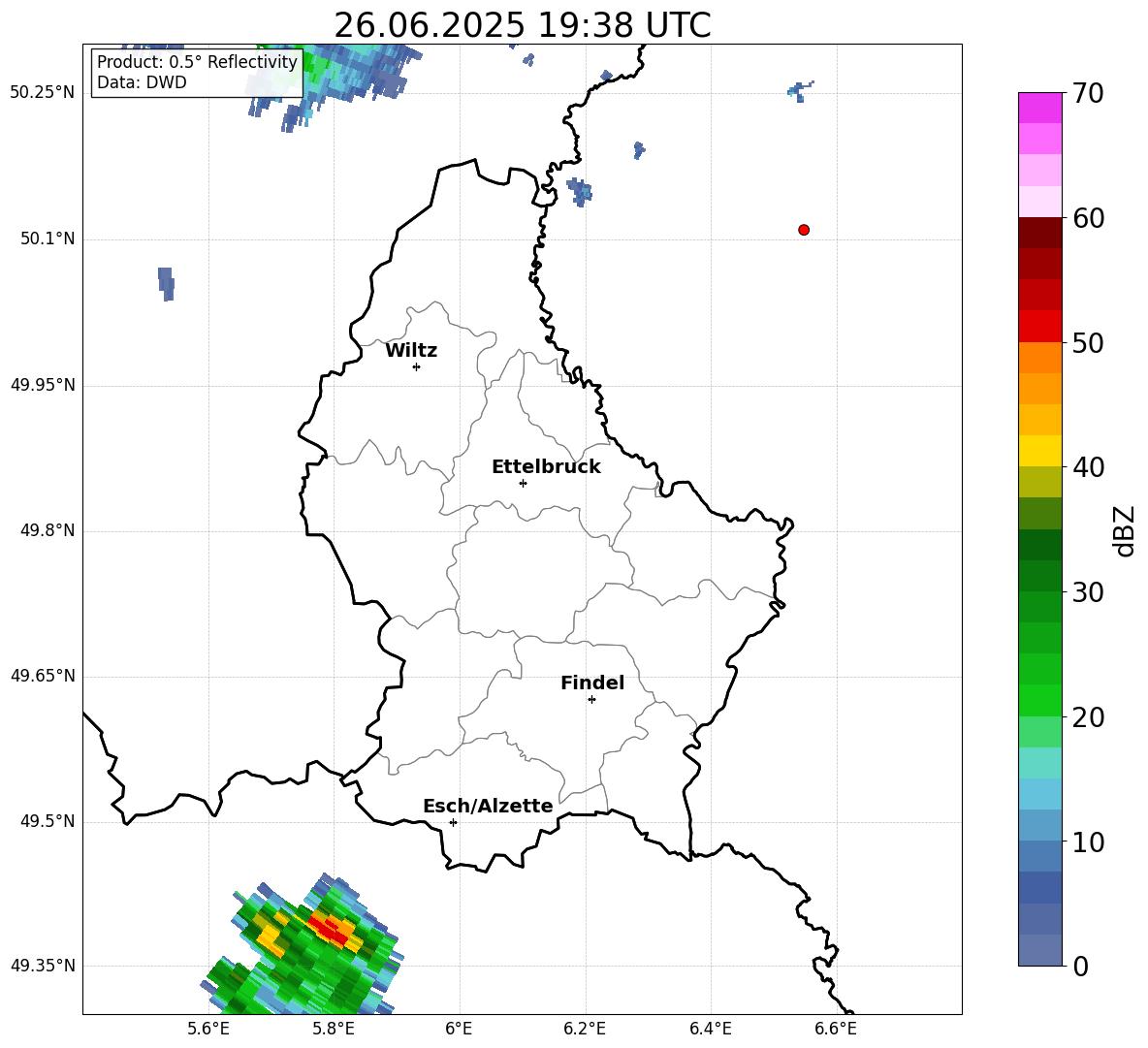Click the "Product: 0.5° Reflectivity" text

pos(197,61)
